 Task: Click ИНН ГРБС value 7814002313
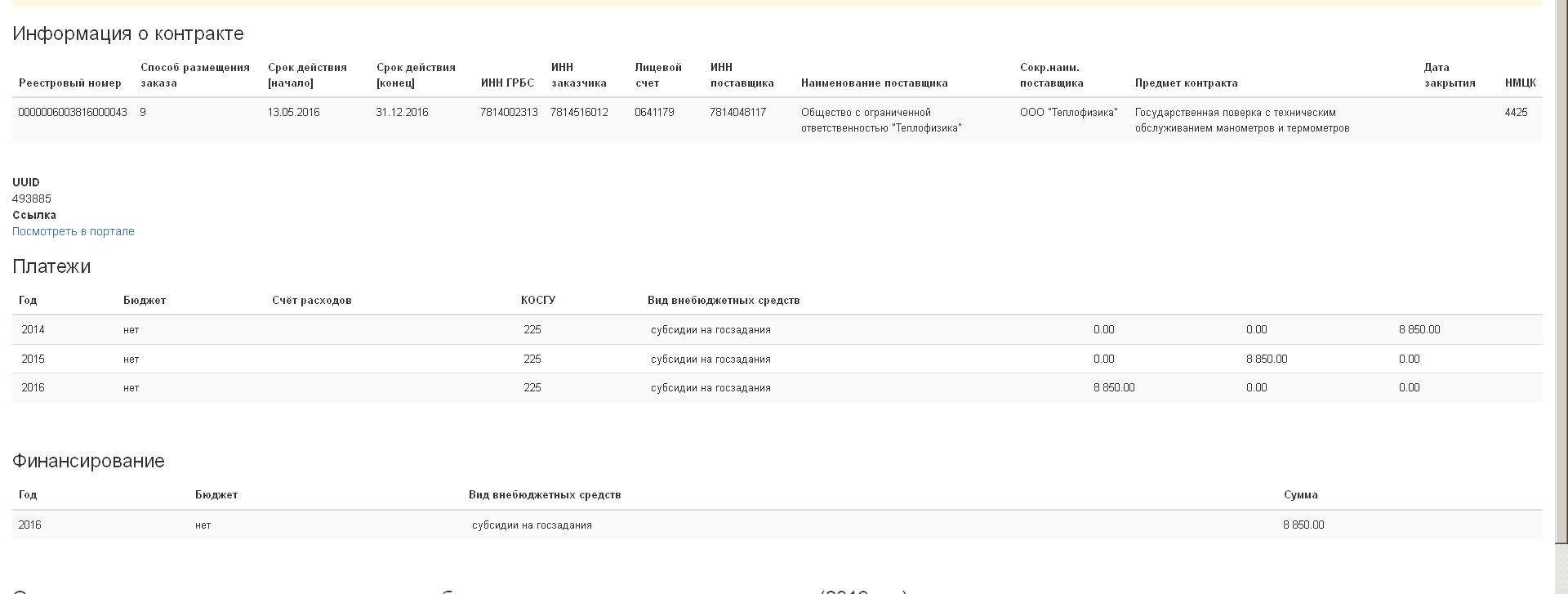pyautogui.click(x=509, y=113)
